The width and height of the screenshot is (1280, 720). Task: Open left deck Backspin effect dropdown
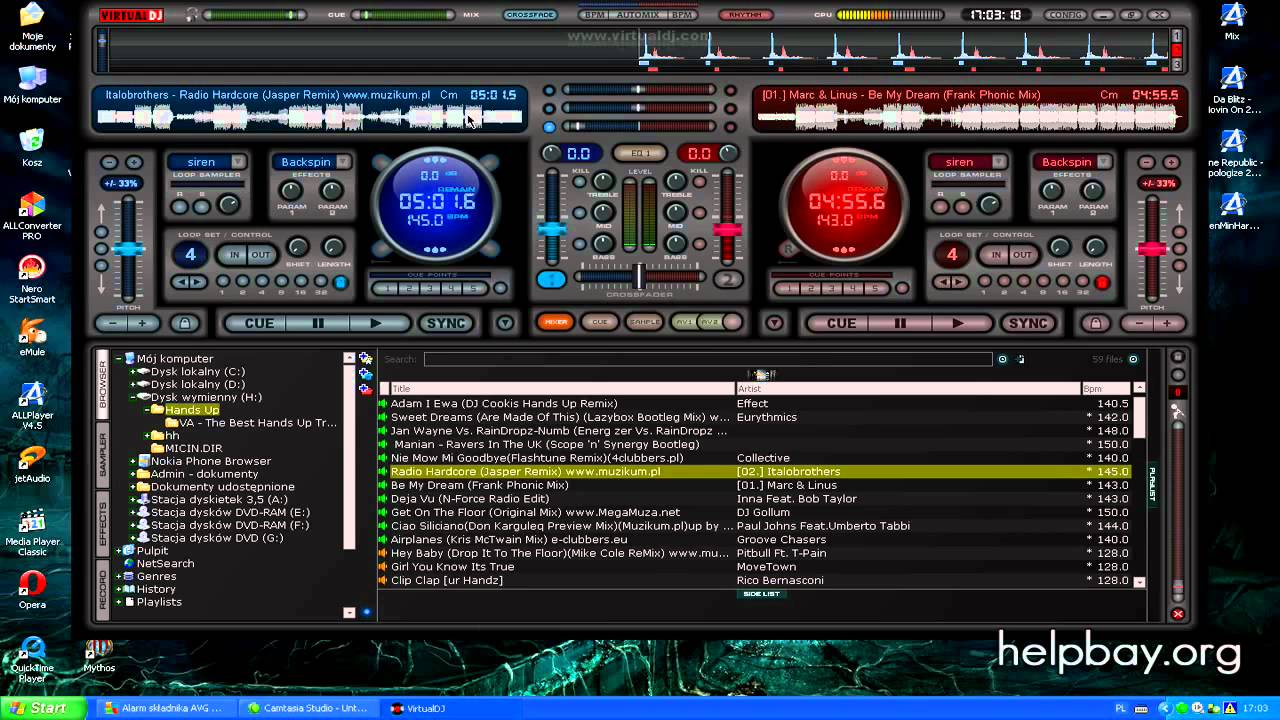pyautogui.click(x=342, y=162)
